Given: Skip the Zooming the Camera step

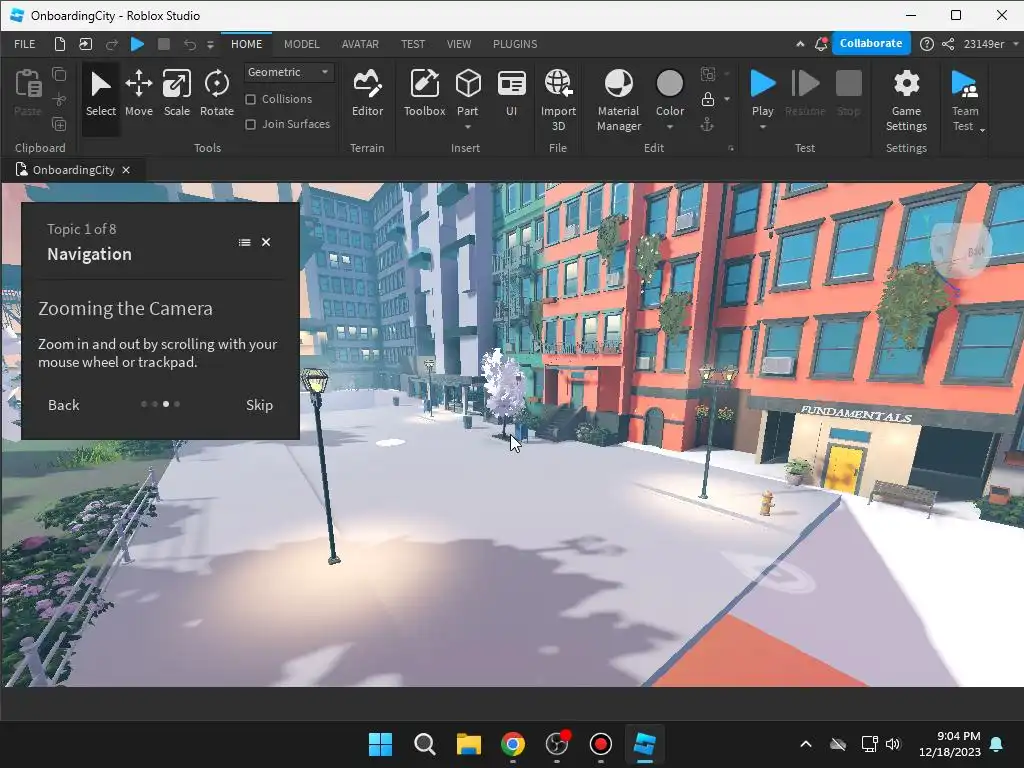Looking at the screenshot, I should pos(259,405).
